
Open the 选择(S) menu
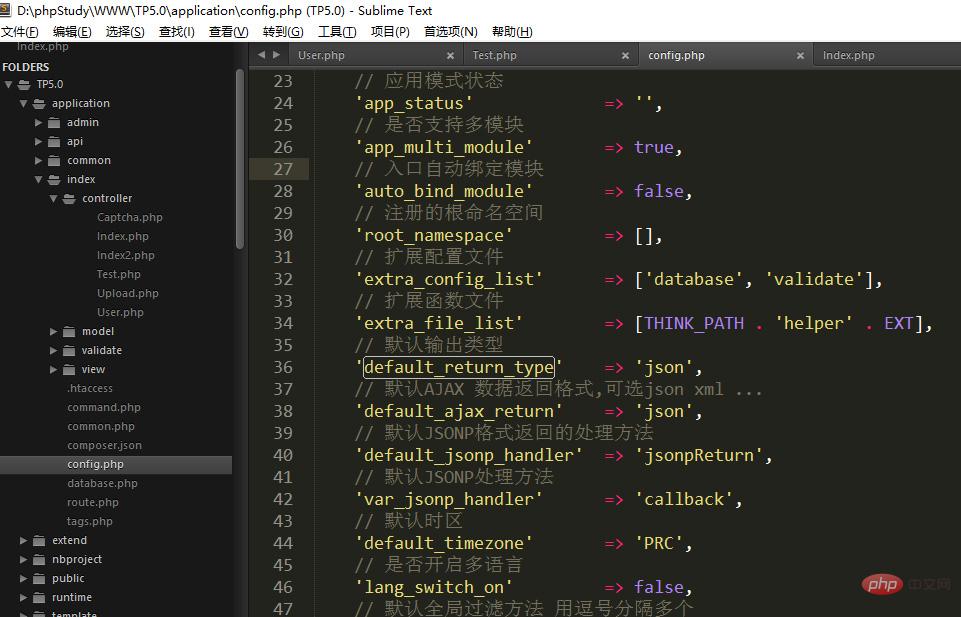pos(125,31)
